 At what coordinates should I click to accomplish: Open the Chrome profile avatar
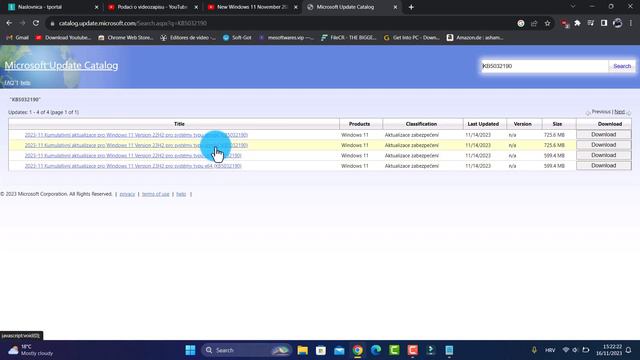click(617, 23)
